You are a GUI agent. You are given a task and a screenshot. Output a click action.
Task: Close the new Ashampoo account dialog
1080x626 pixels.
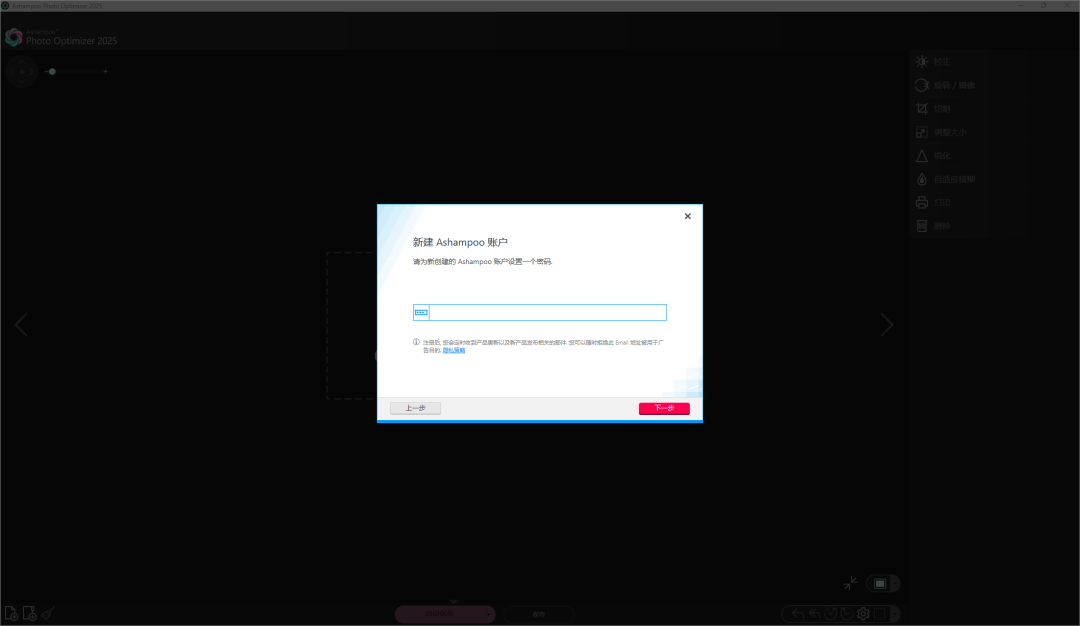click(687, 216)
